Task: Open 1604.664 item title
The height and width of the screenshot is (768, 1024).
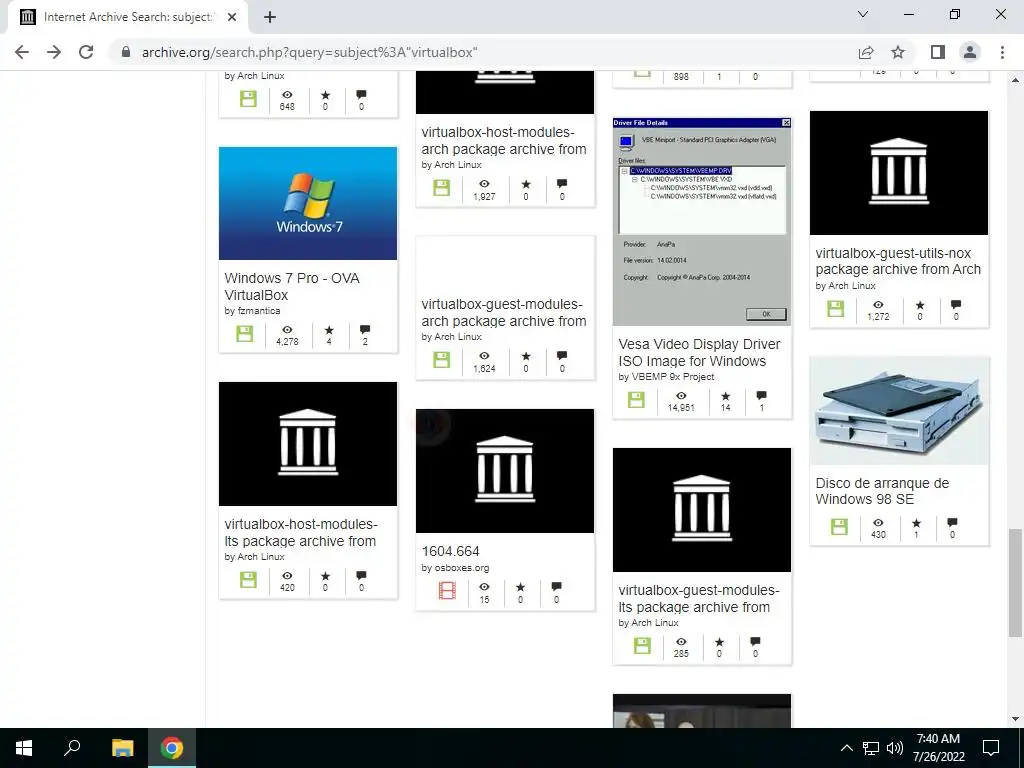Action: coord(451,551)
